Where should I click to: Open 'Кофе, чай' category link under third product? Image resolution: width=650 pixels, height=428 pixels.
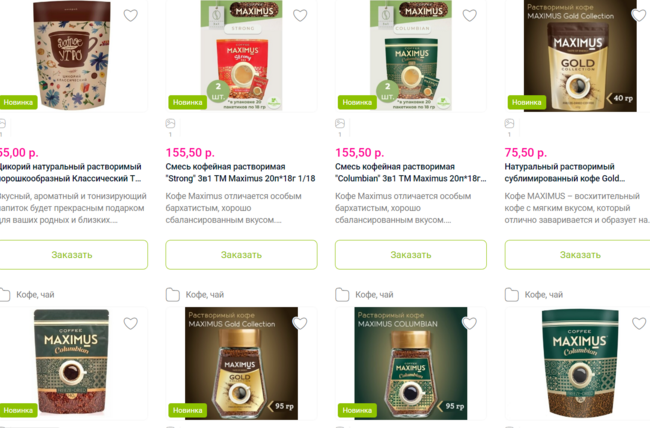tap(374, 294)
